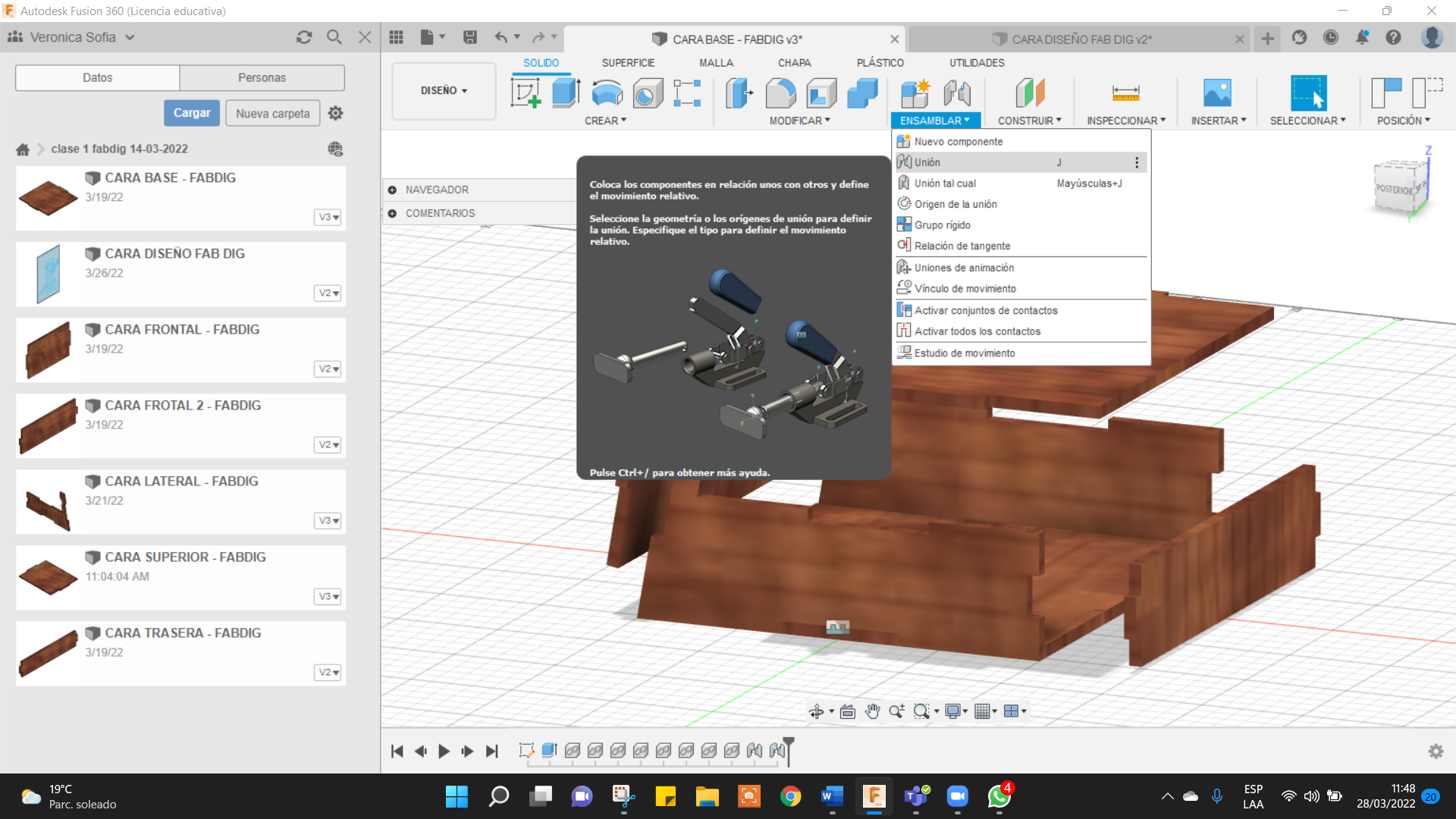Click the Rectangular Pattern tool icon
This screenshot has height=819, width=1456.
tap(687, 93)
